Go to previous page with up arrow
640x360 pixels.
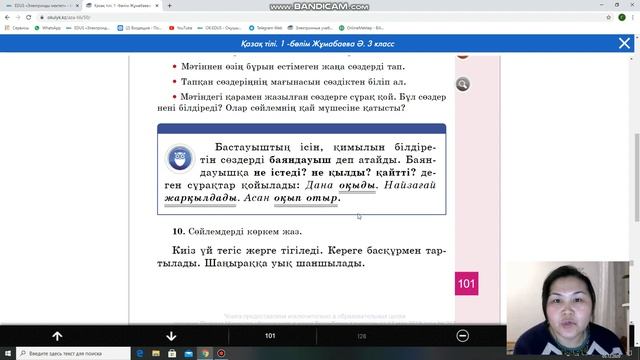[57, 336]
